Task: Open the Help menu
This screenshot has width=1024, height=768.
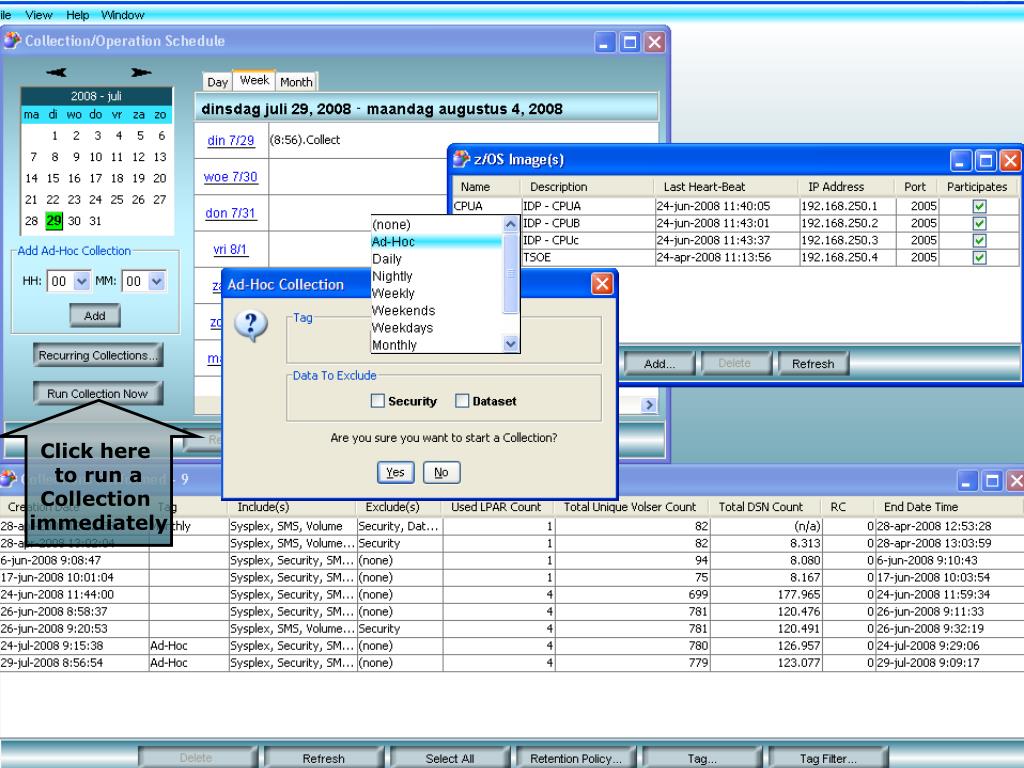Action: tap(77, 14)
